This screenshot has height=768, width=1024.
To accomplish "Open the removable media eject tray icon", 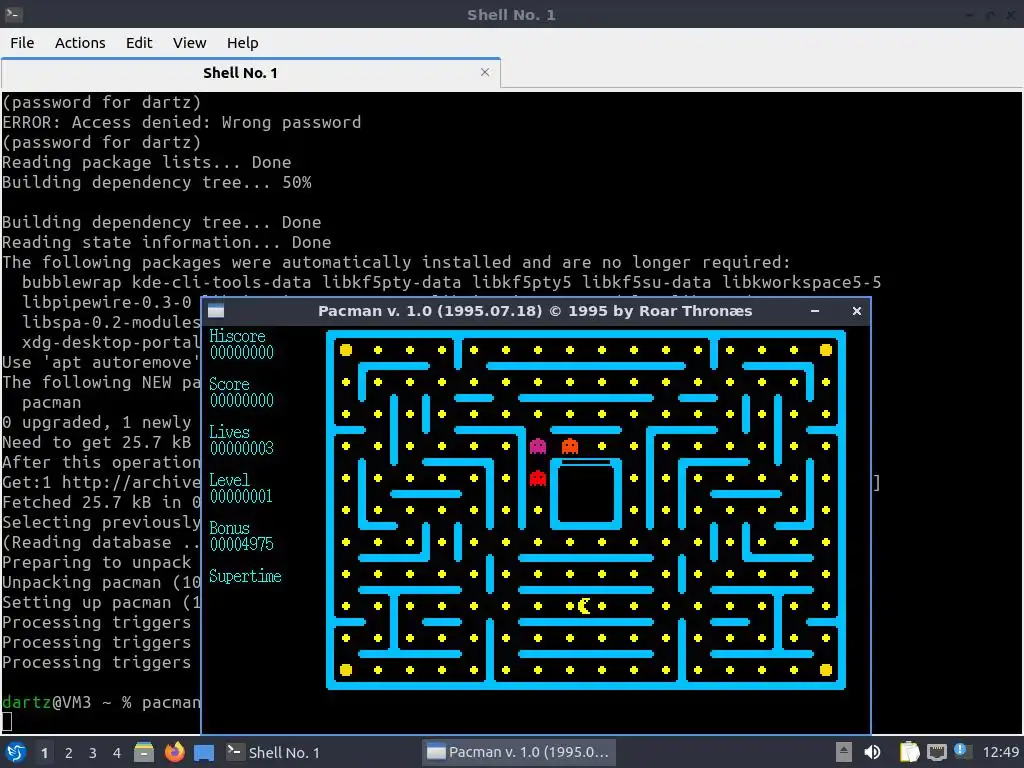I will [x=844, y=752].
